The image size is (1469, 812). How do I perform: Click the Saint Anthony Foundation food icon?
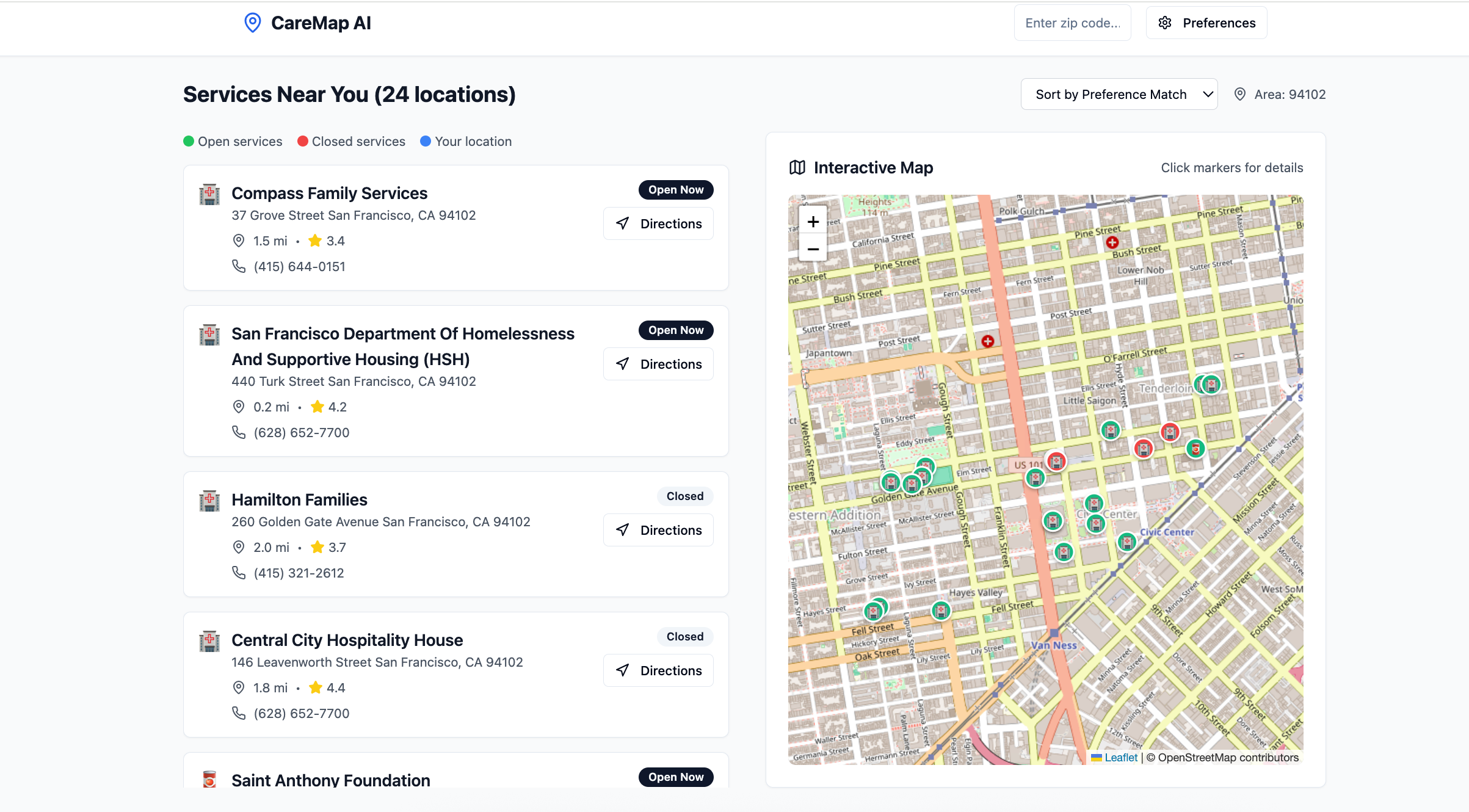click(209, 779)
